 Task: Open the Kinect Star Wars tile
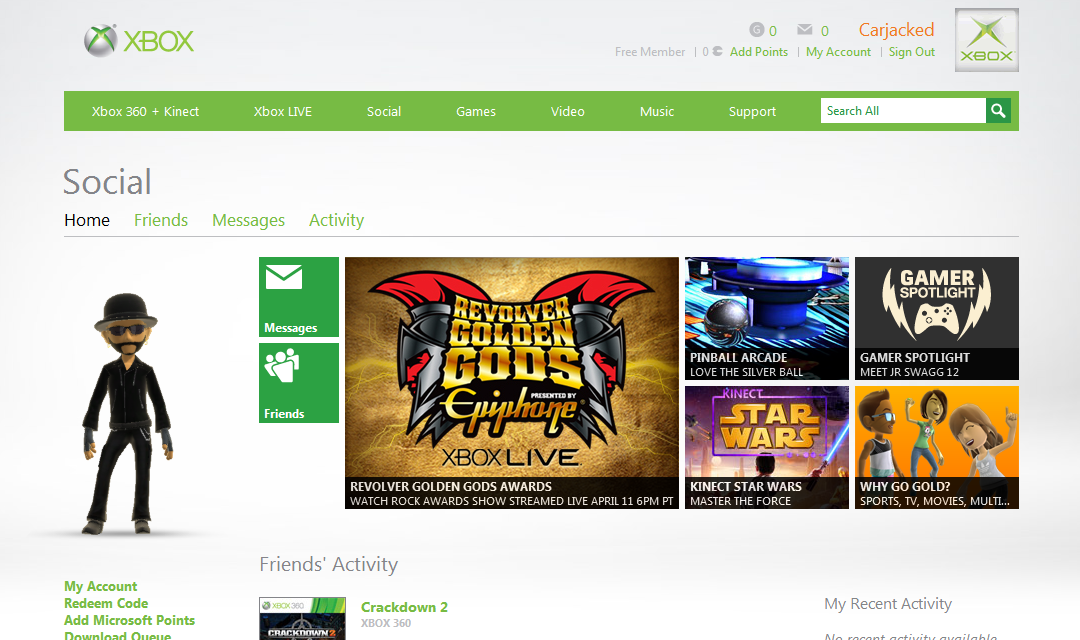[x=767, y=448]
